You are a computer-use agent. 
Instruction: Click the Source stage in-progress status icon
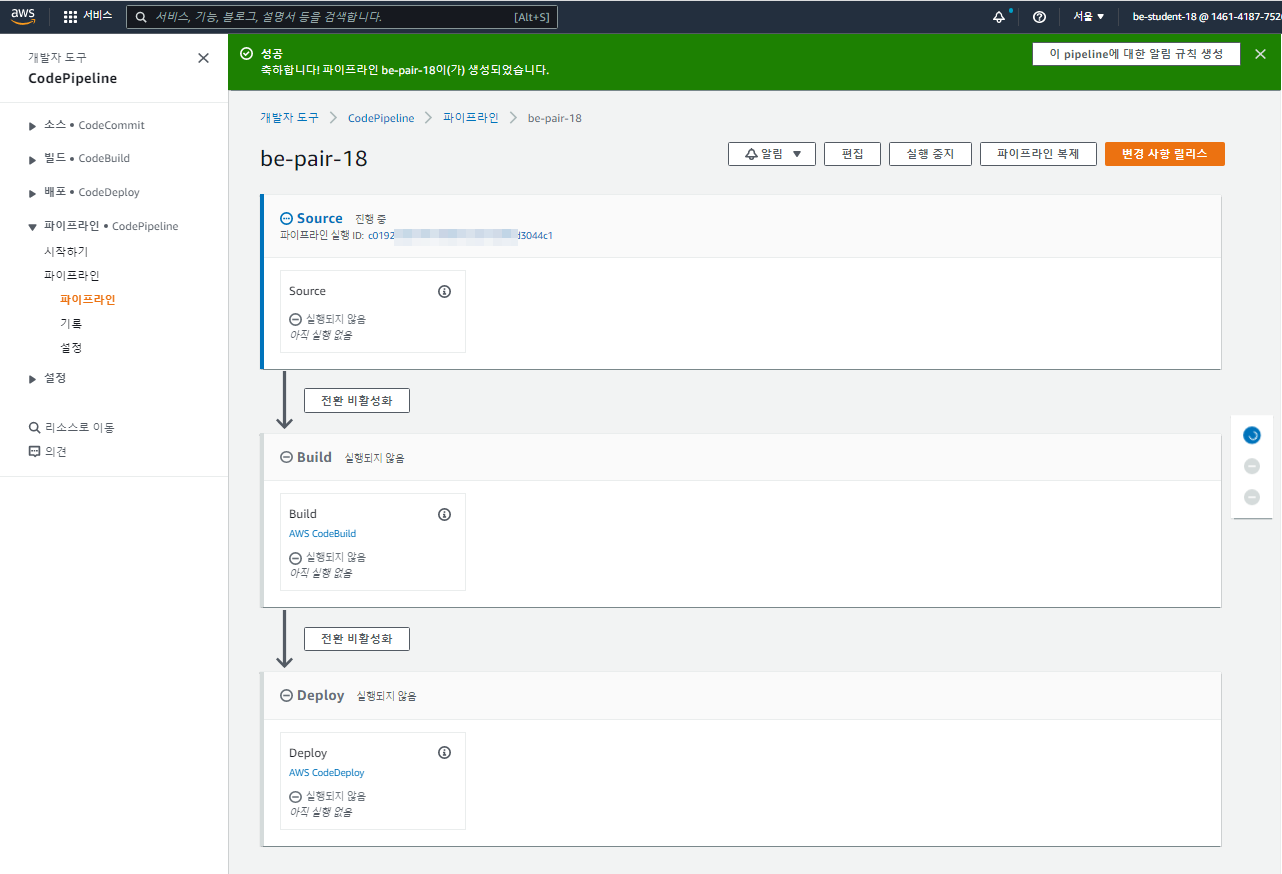pyautogui.click(x=287, y=218)
